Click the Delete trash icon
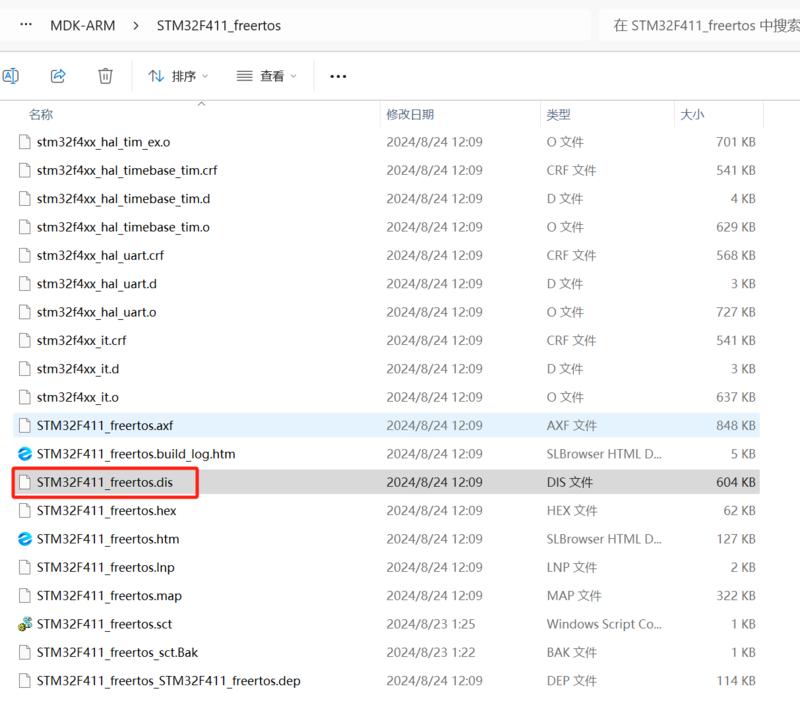800x705 pixels. [x=105, y=76]
